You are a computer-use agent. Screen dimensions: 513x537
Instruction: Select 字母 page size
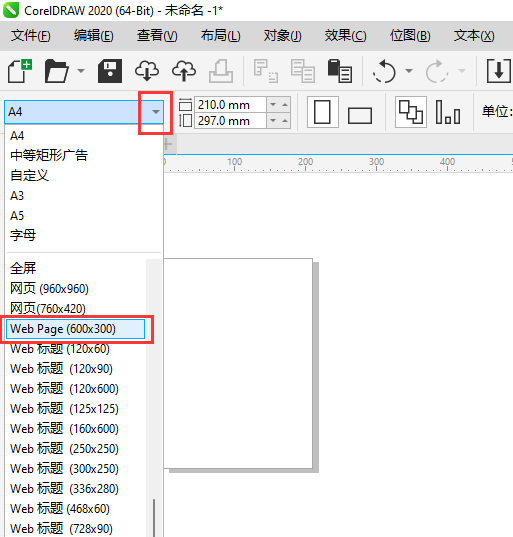84,235
